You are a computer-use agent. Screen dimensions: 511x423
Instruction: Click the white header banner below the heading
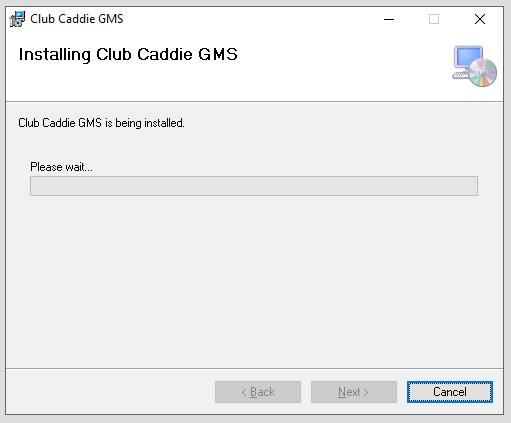[x=233, y=83]
